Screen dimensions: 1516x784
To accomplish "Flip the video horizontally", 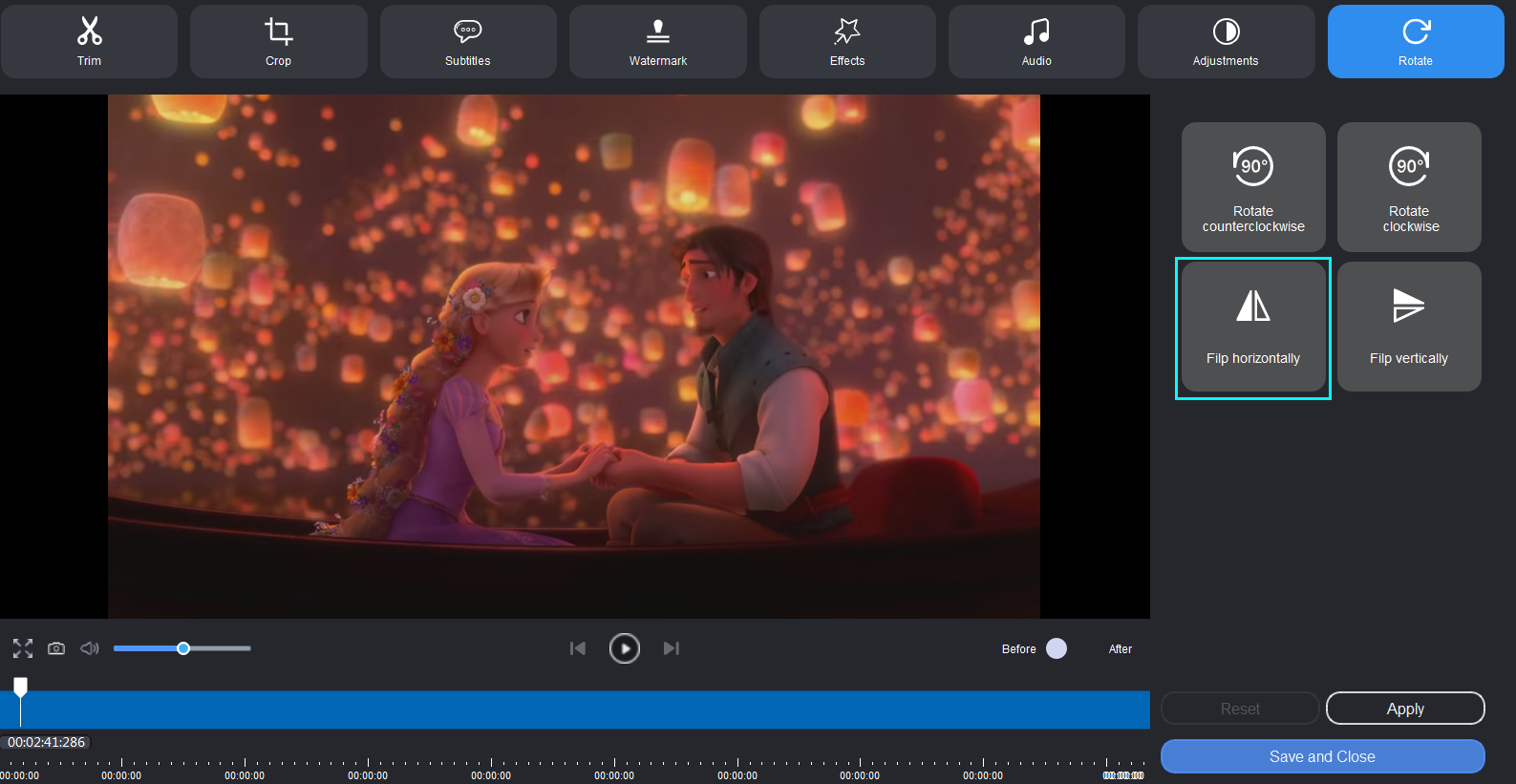I will [x=1253, y=327].
